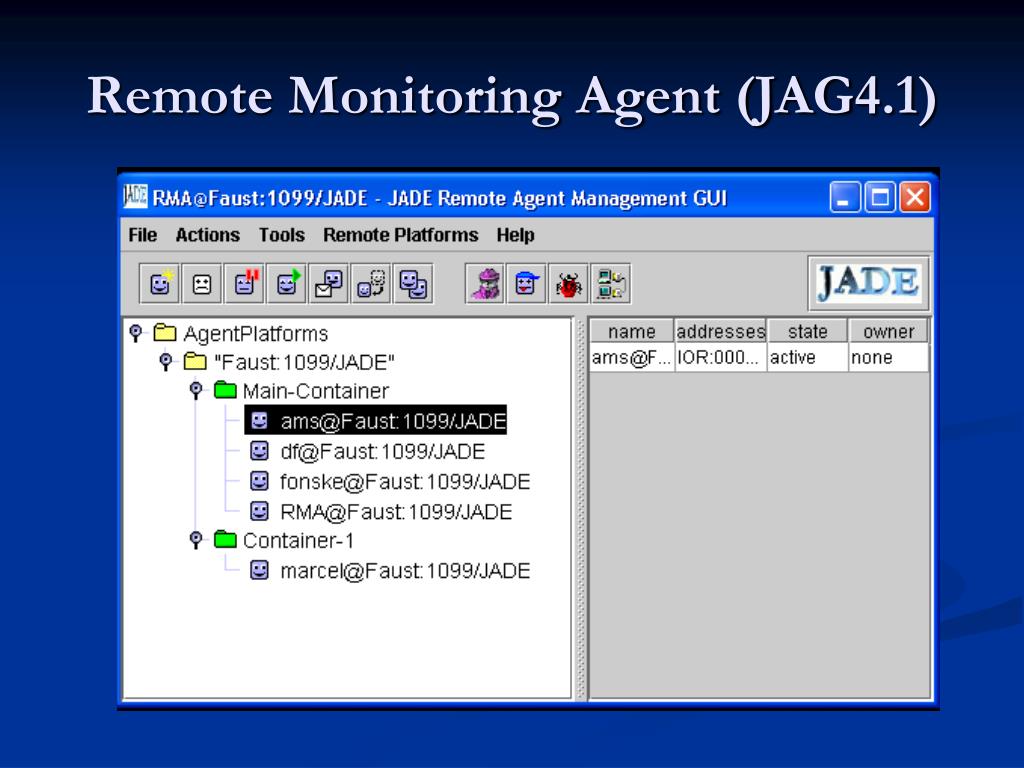The image size is (1024, 768).
Task: Maximize the JADE RMA window
Action: click(880, 197)
